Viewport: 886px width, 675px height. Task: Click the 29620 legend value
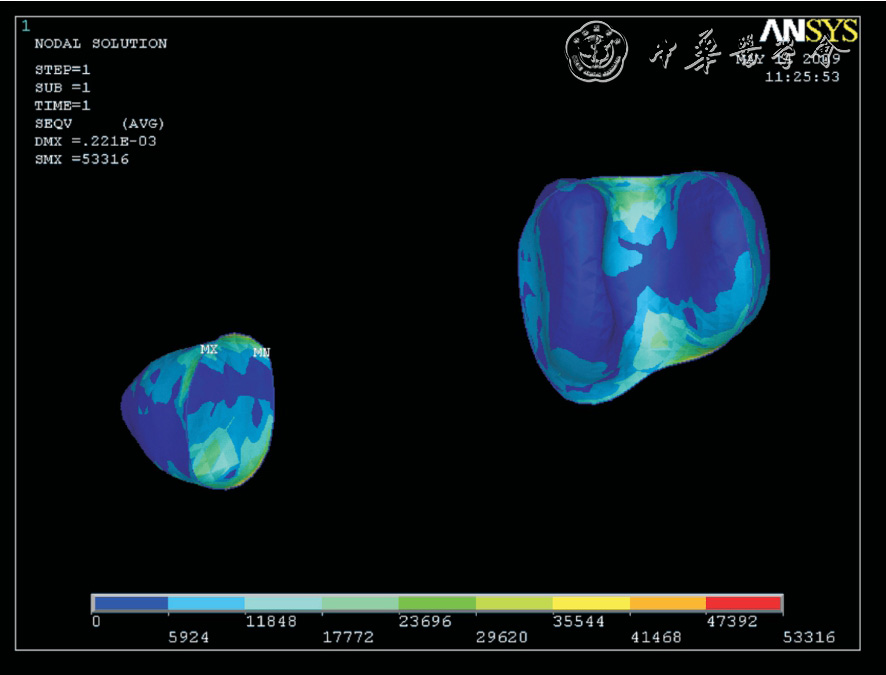pyautogui.click(x=502, y=638)
